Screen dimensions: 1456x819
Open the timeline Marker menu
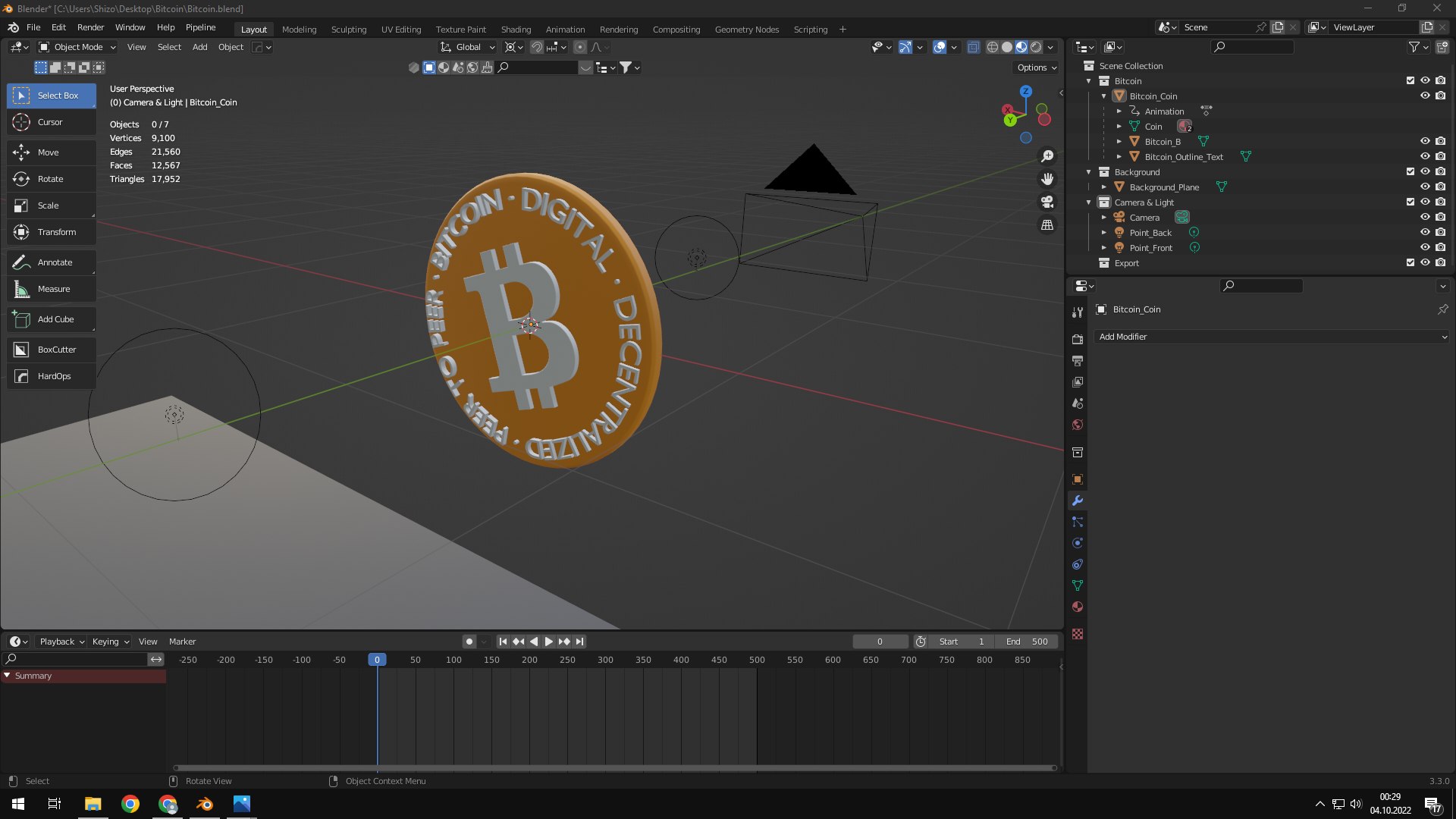click(x=182, y=642)
